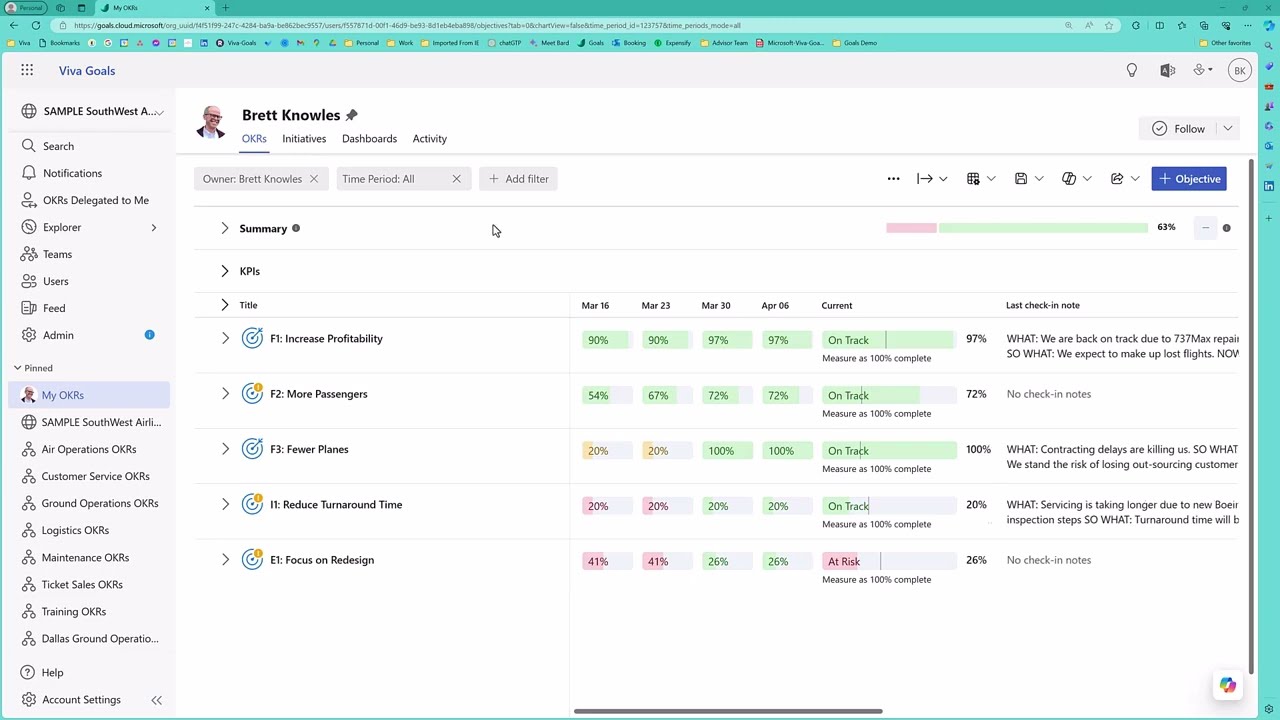Bookmark page with the star icon
Screen dimensions: 1280x720
coord(1108,25)
